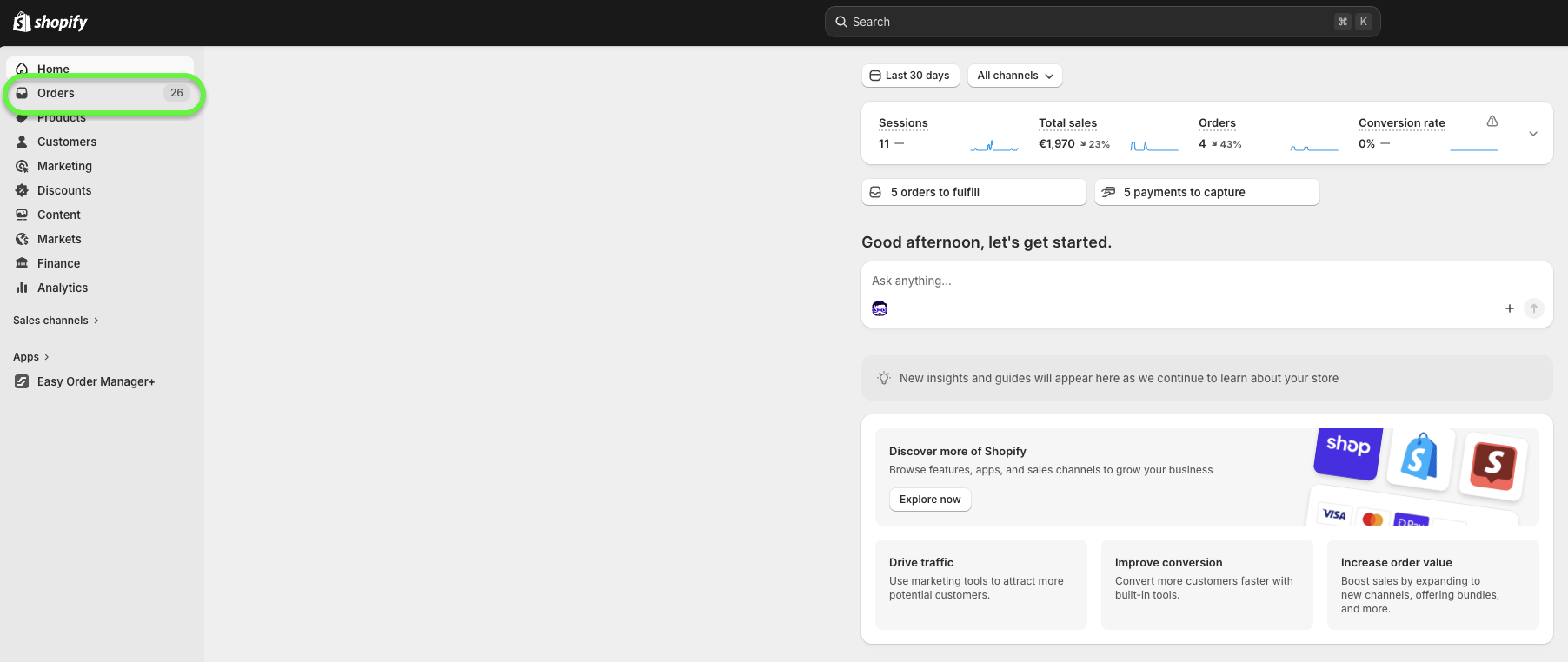Viewport: 1568px width, 662px height.
Task: Open Orders in the sidebar menu
Action: (56, 93)
